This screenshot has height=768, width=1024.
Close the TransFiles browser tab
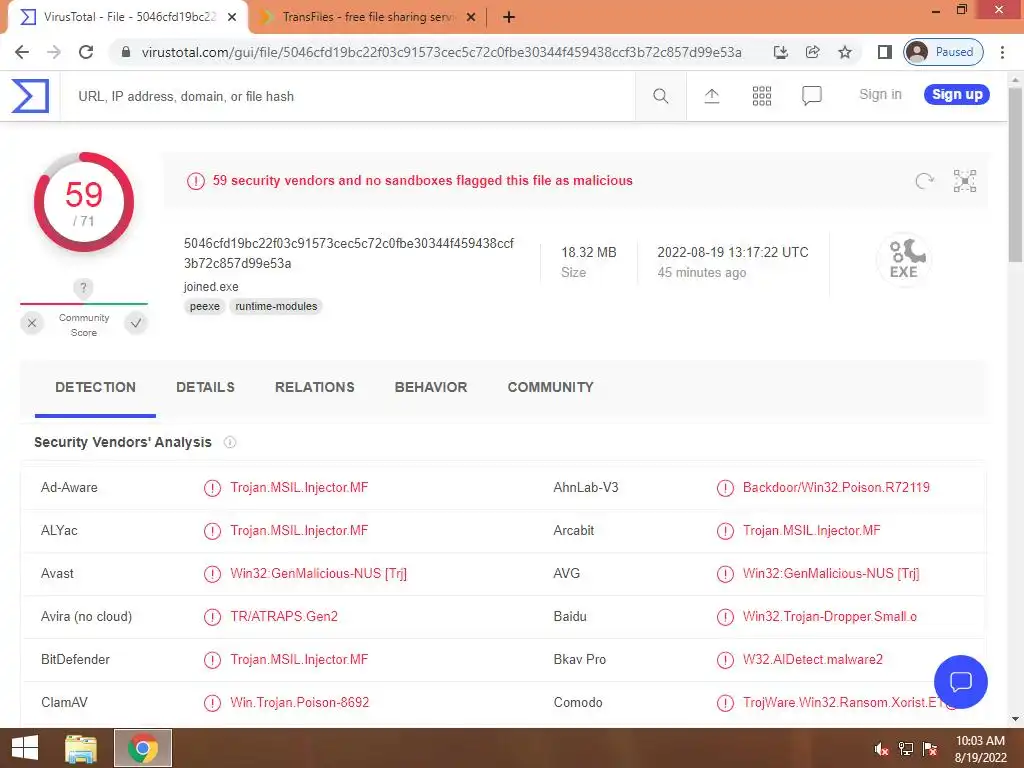point(471,17)
